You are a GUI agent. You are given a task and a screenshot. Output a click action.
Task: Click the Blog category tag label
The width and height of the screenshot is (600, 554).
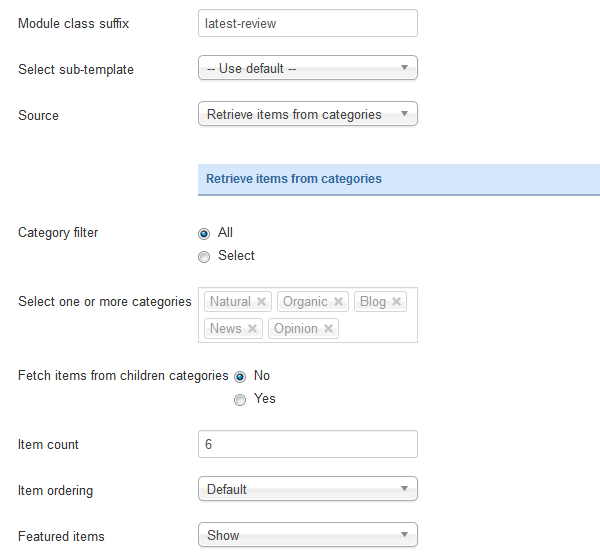(x=373, y=302)
